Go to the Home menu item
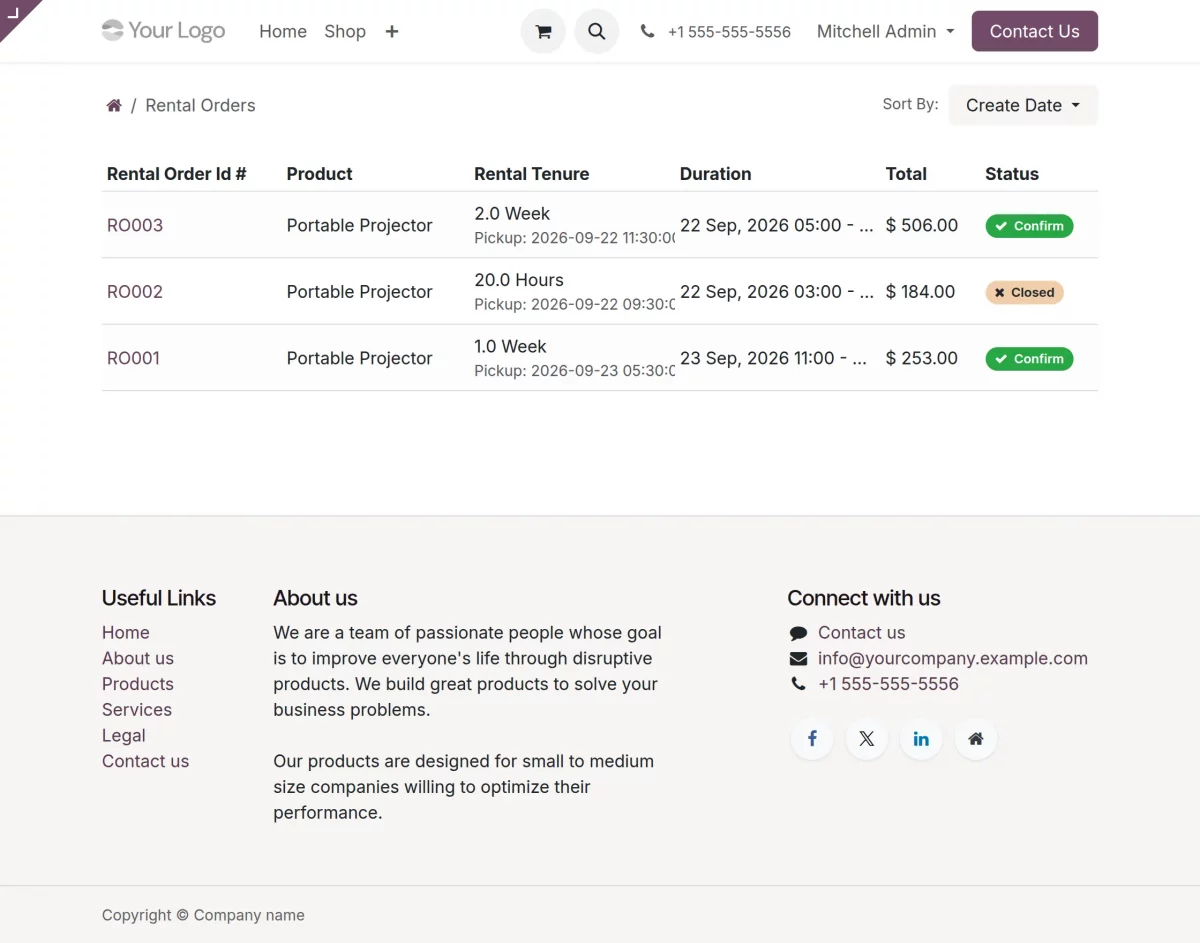 click(x=283, y=31)
